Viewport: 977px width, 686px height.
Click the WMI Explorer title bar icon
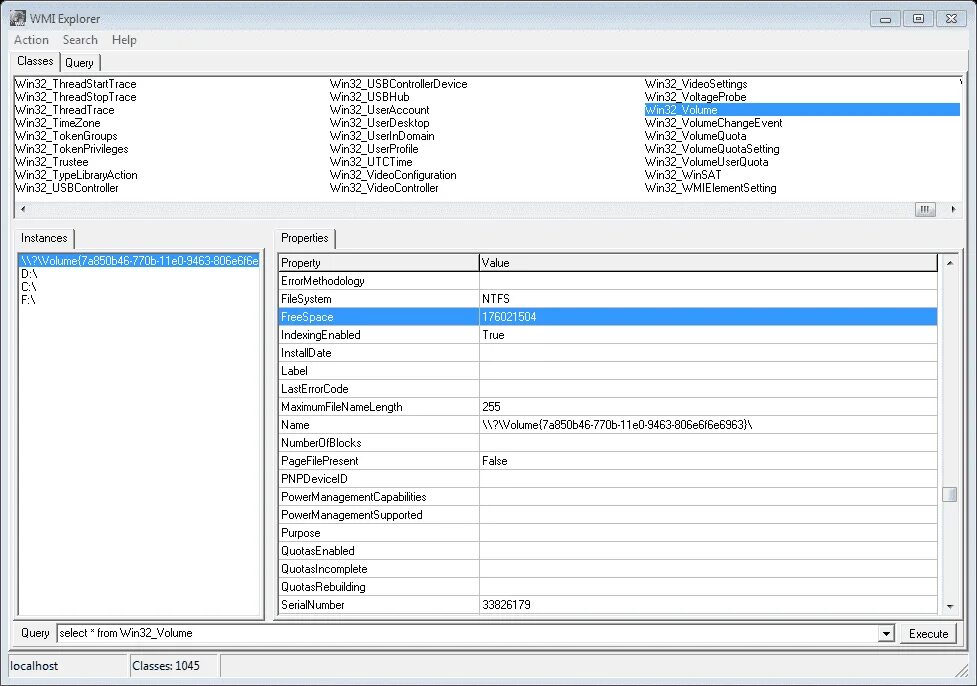tap(17, 17)
